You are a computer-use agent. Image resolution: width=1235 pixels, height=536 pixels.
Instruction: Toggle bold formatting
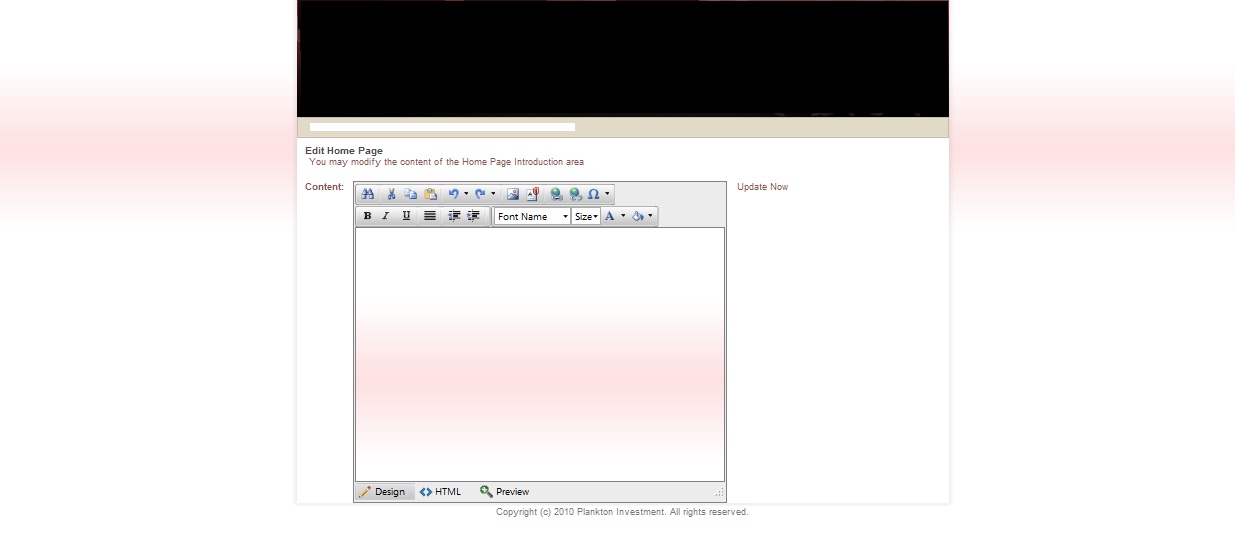click(x=367, y=216)
